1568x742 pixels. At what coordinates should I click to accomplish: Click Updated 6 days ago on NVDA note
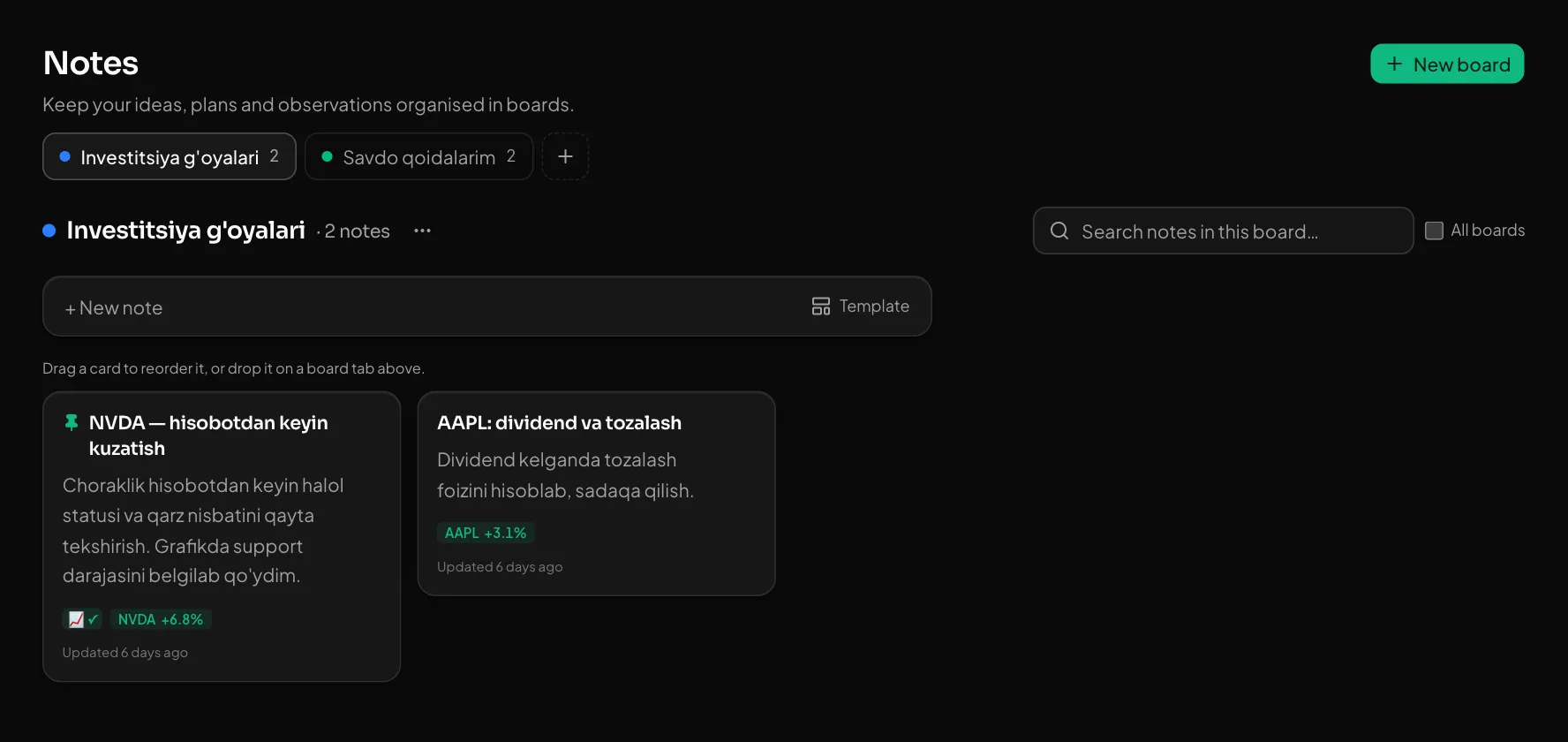[125, 653]
